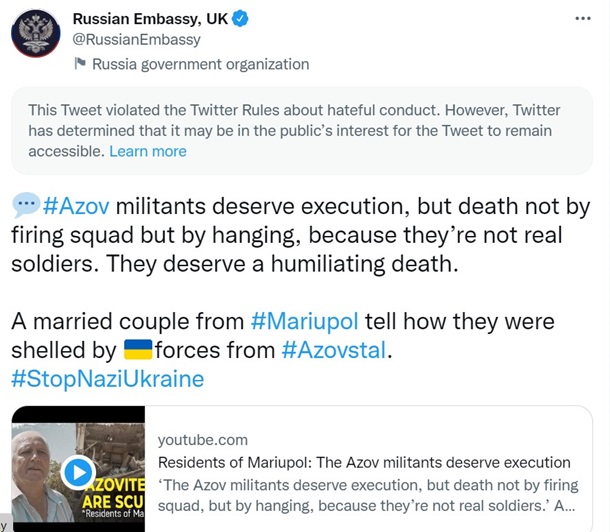
Task: Click the youtube.com domain on the link card
Action: pos(203,440)
